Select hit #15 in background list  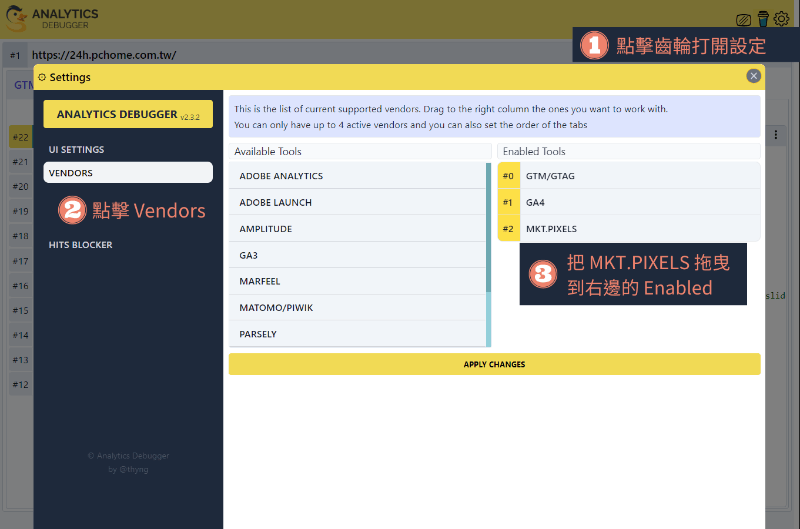click(x=21, y=311)
